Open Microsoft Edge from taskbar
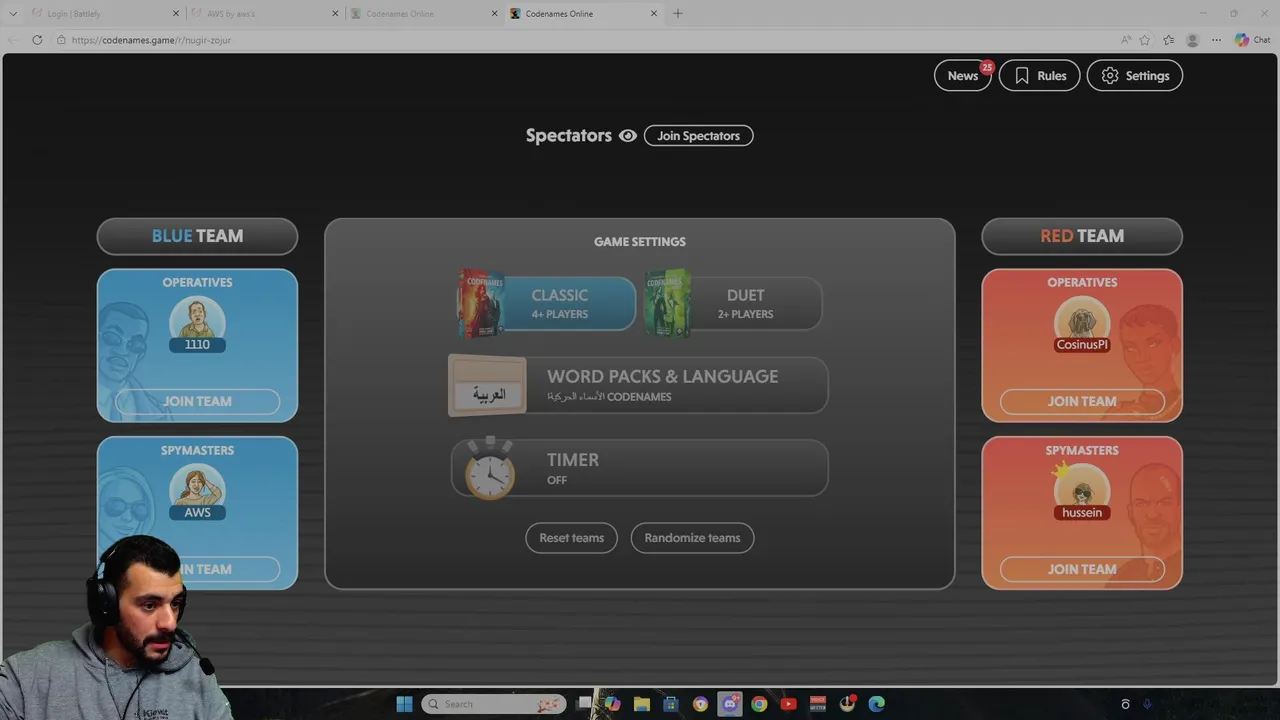Screen dimensions: 1280x720 point(877,704)
